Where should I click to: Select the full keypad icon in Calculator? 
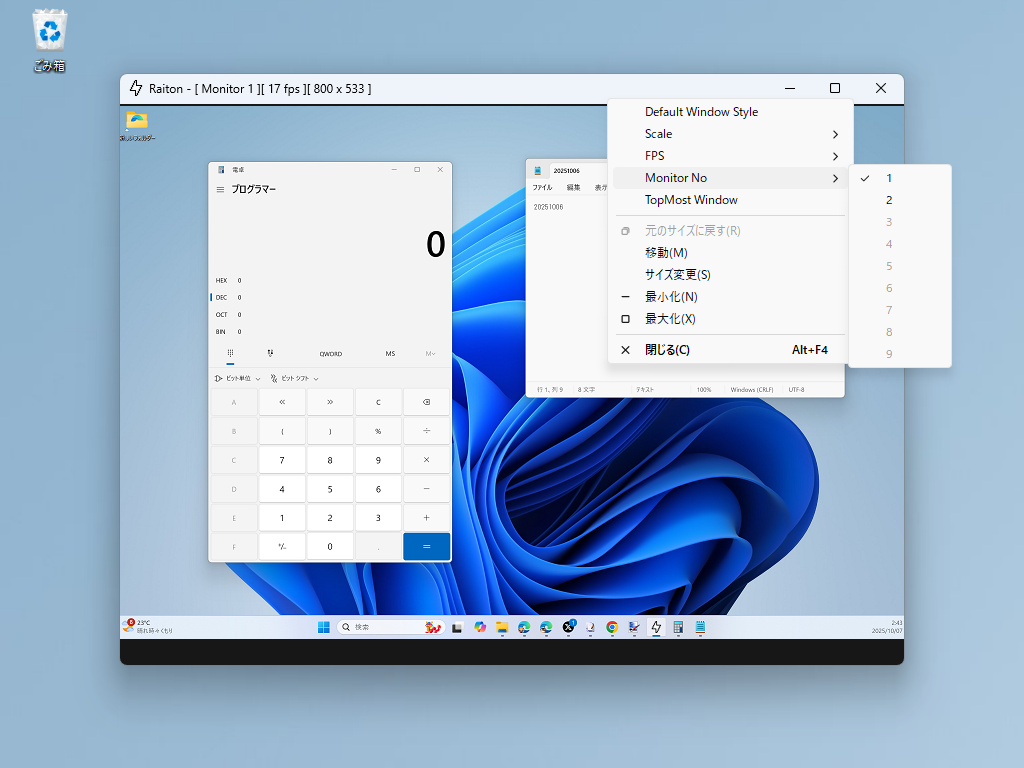coord(231,353)
